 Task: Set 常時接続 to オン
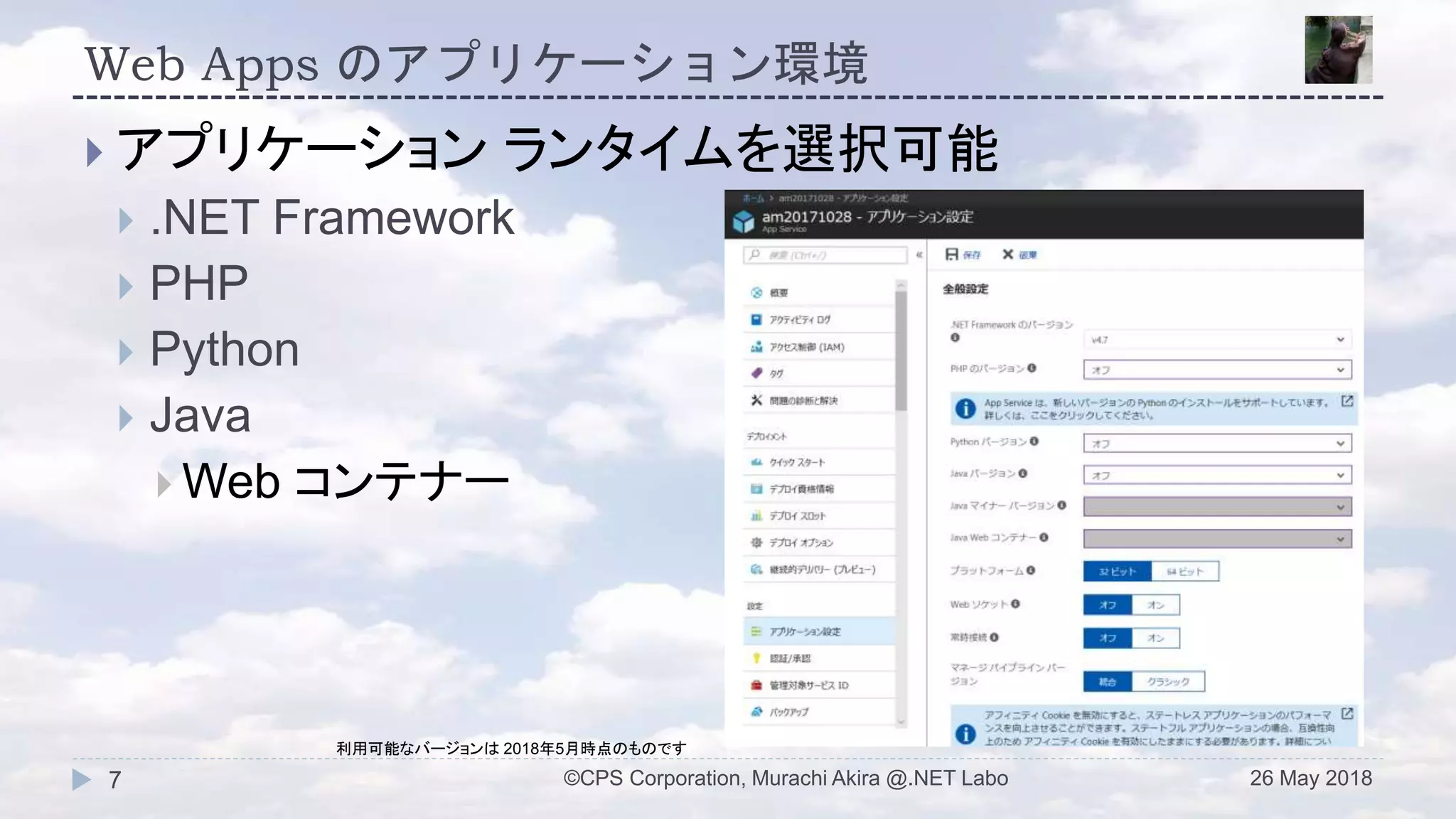click(x=1155, y=638)
